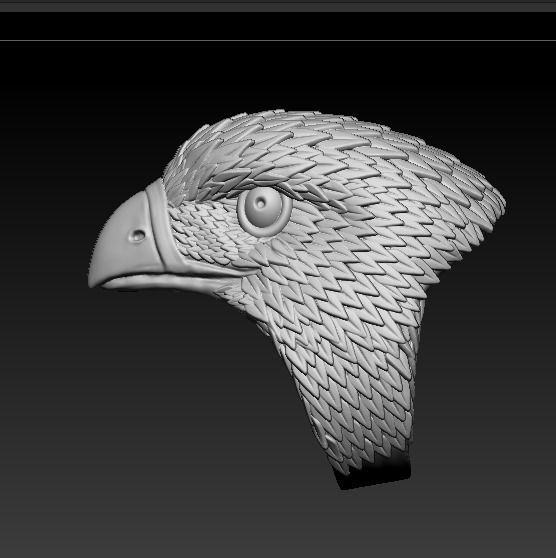Screen dimensions: 556x558
Task: Select the nostril hole on the beak
Action: [138, 235]
